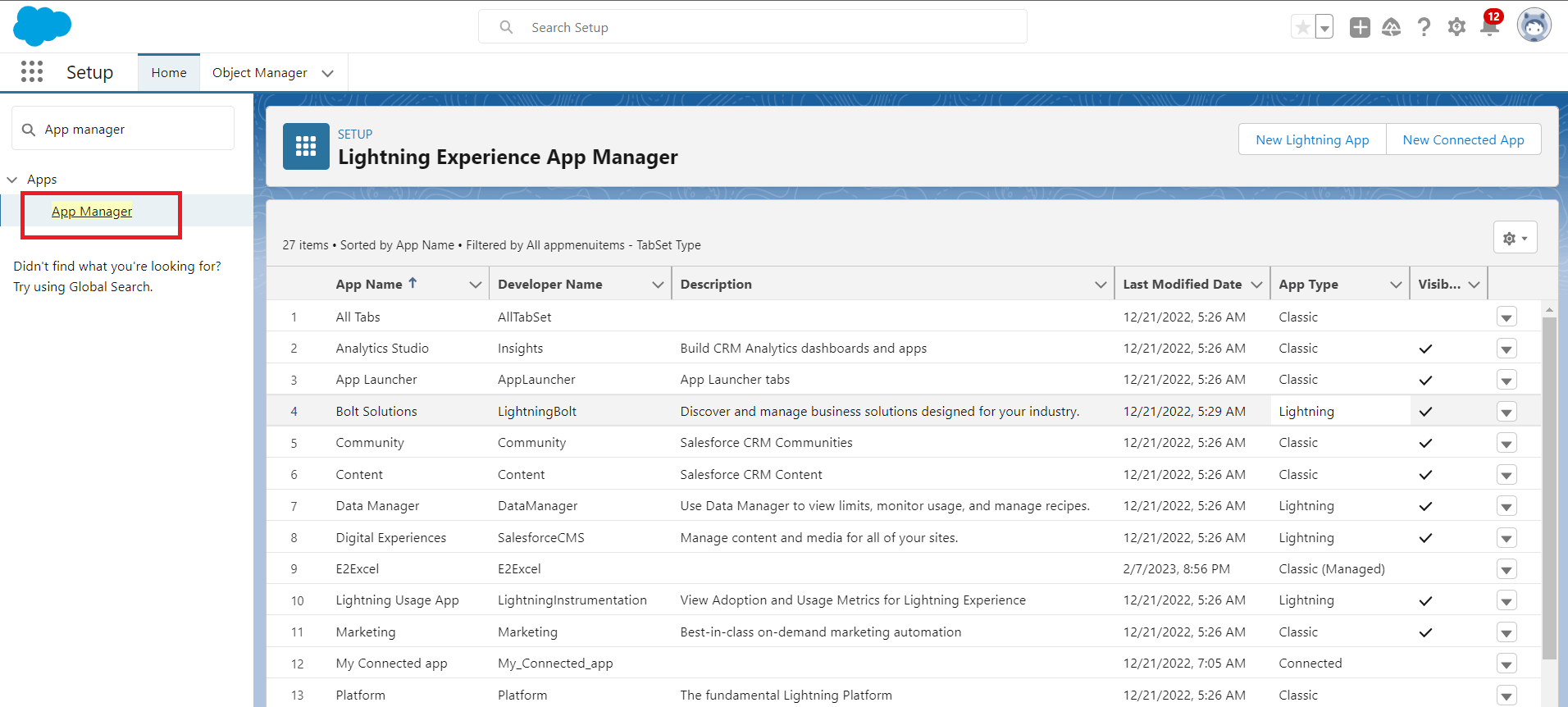Click the visible checkmark for Marketing
This screenshot has height=707, width=1568.
click(1425, 632)
